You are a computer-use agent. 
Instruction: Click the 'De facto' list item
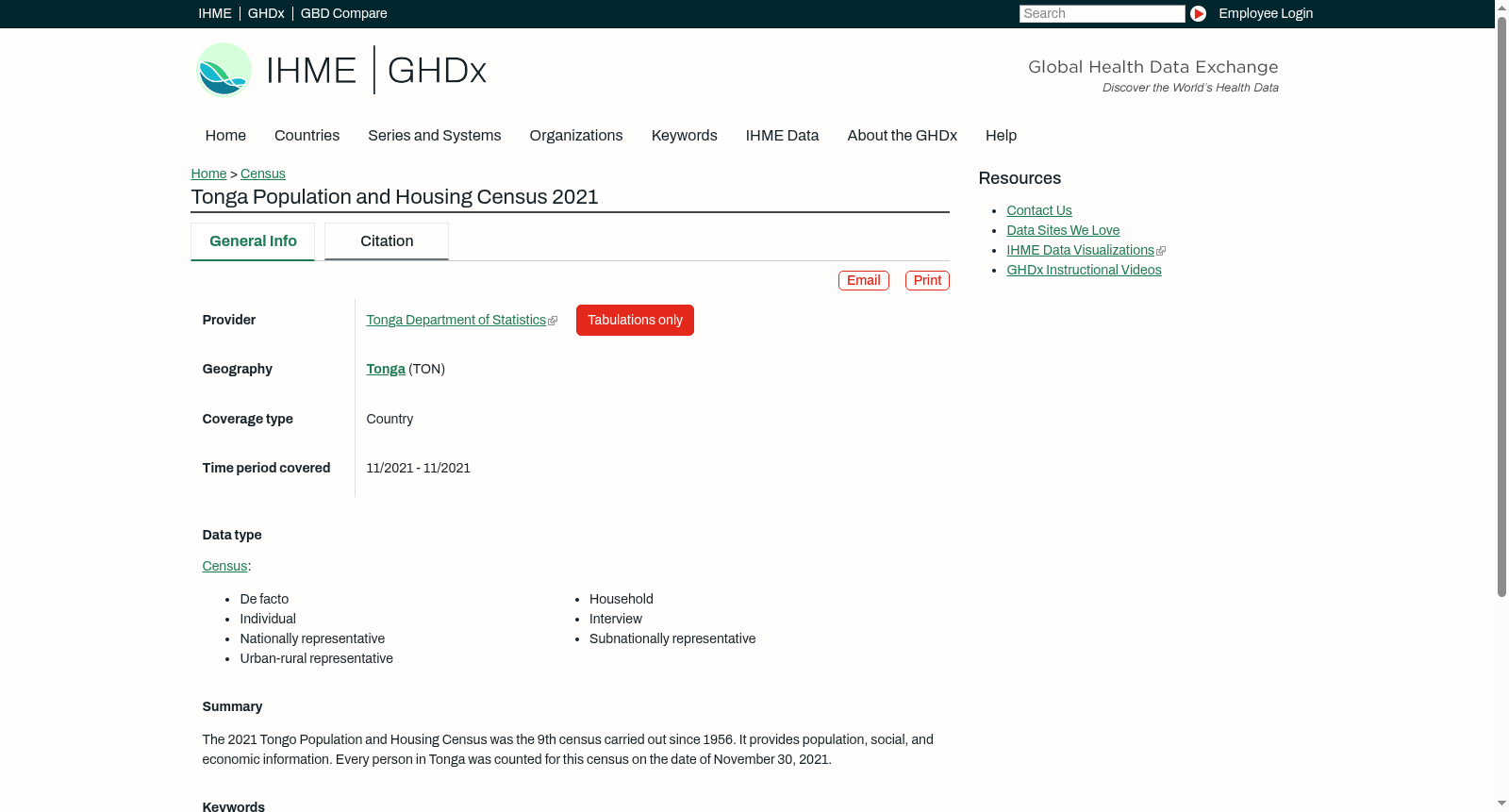pyautogui.click(x=264, y=599)
